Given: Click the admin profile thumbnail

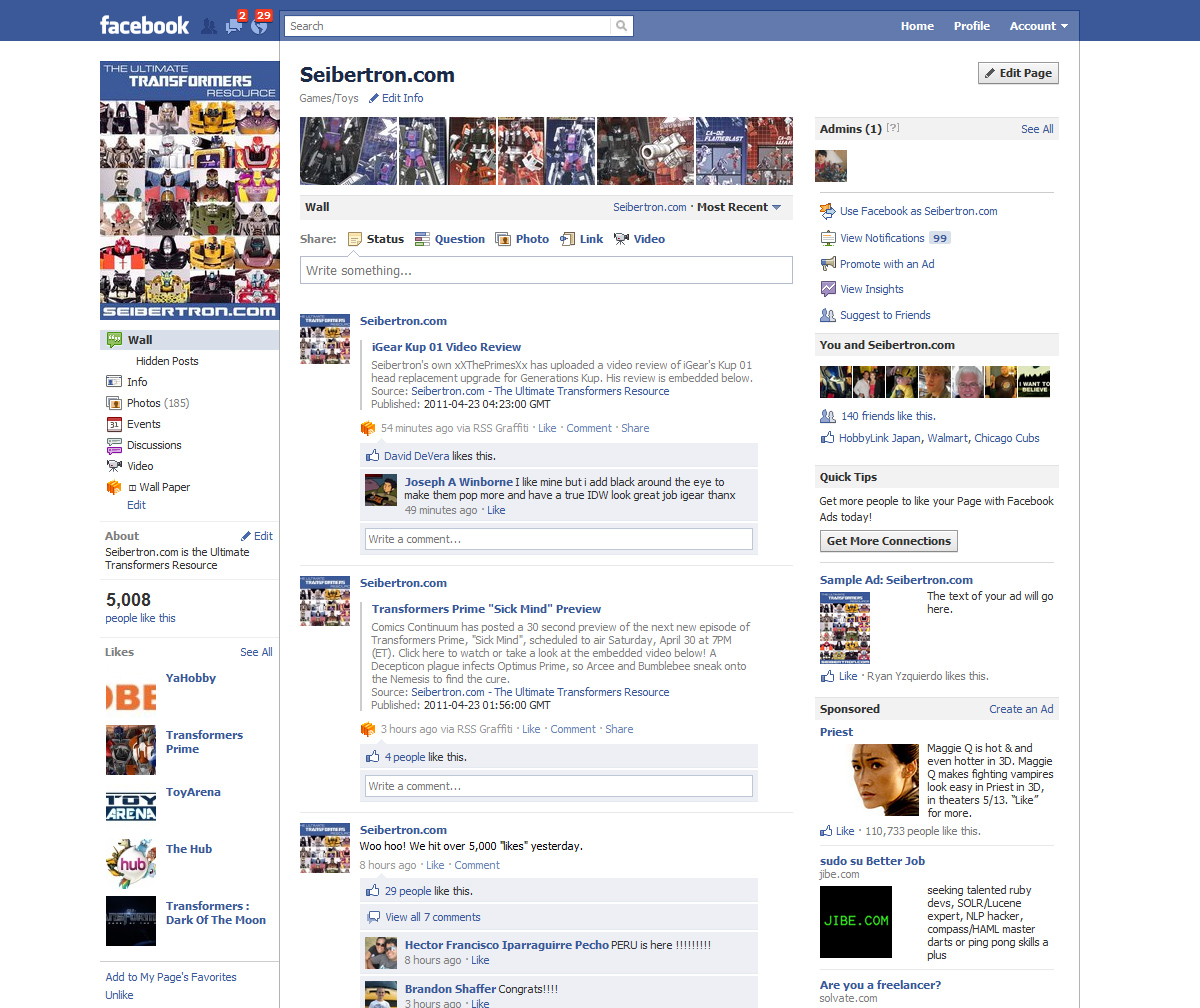Looking at the screenshot, I should (831, 166).
